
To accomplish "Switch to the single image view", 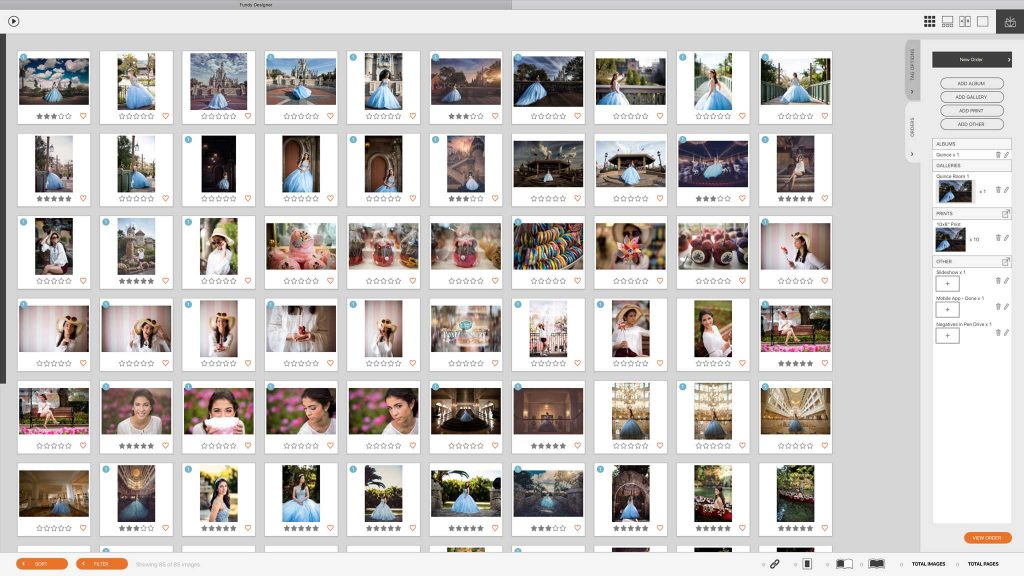I will click(x=982, y=22).
